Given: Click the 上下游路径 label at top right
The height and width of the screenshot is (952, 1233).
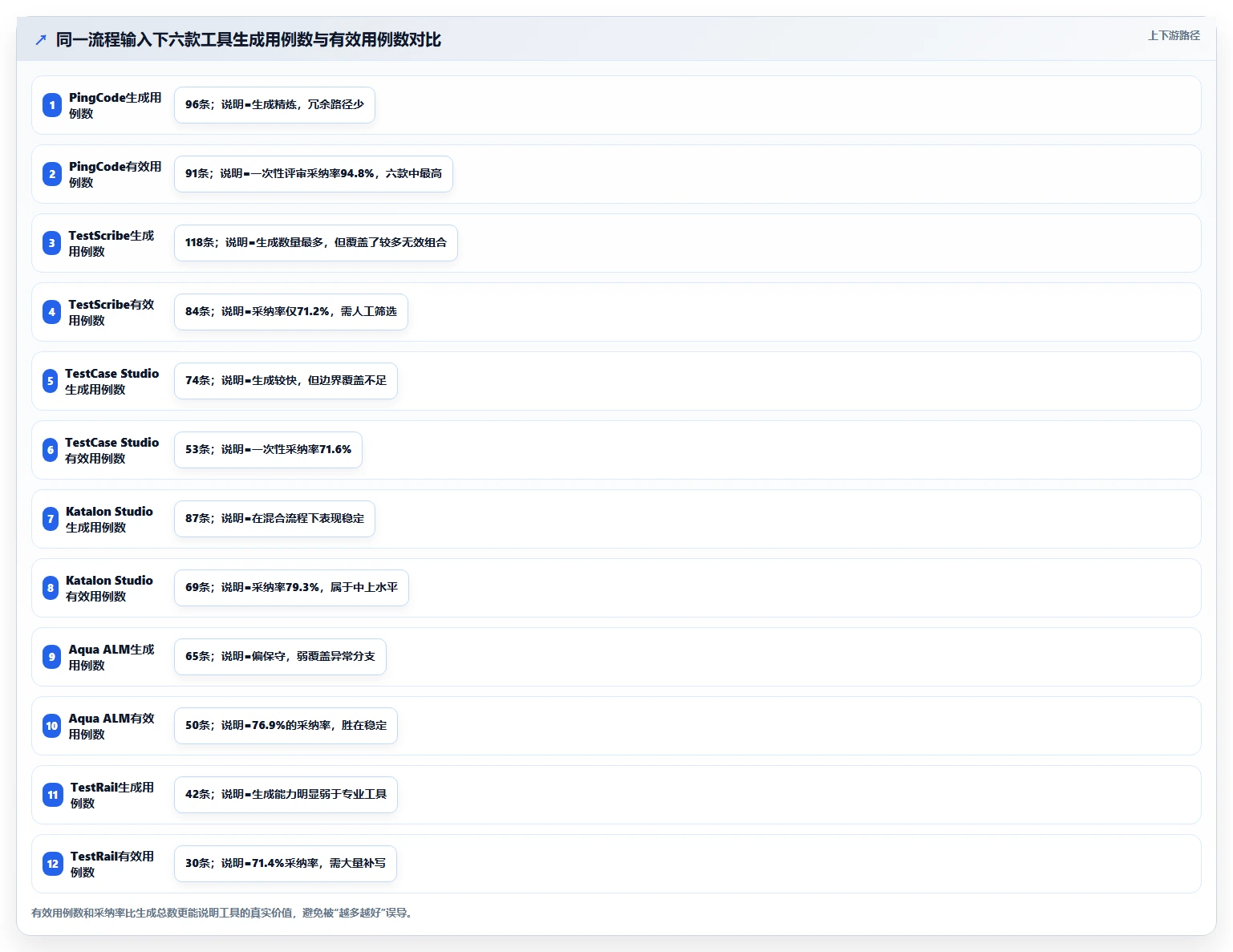Looking at the screenshot, I should [1174, 35].
